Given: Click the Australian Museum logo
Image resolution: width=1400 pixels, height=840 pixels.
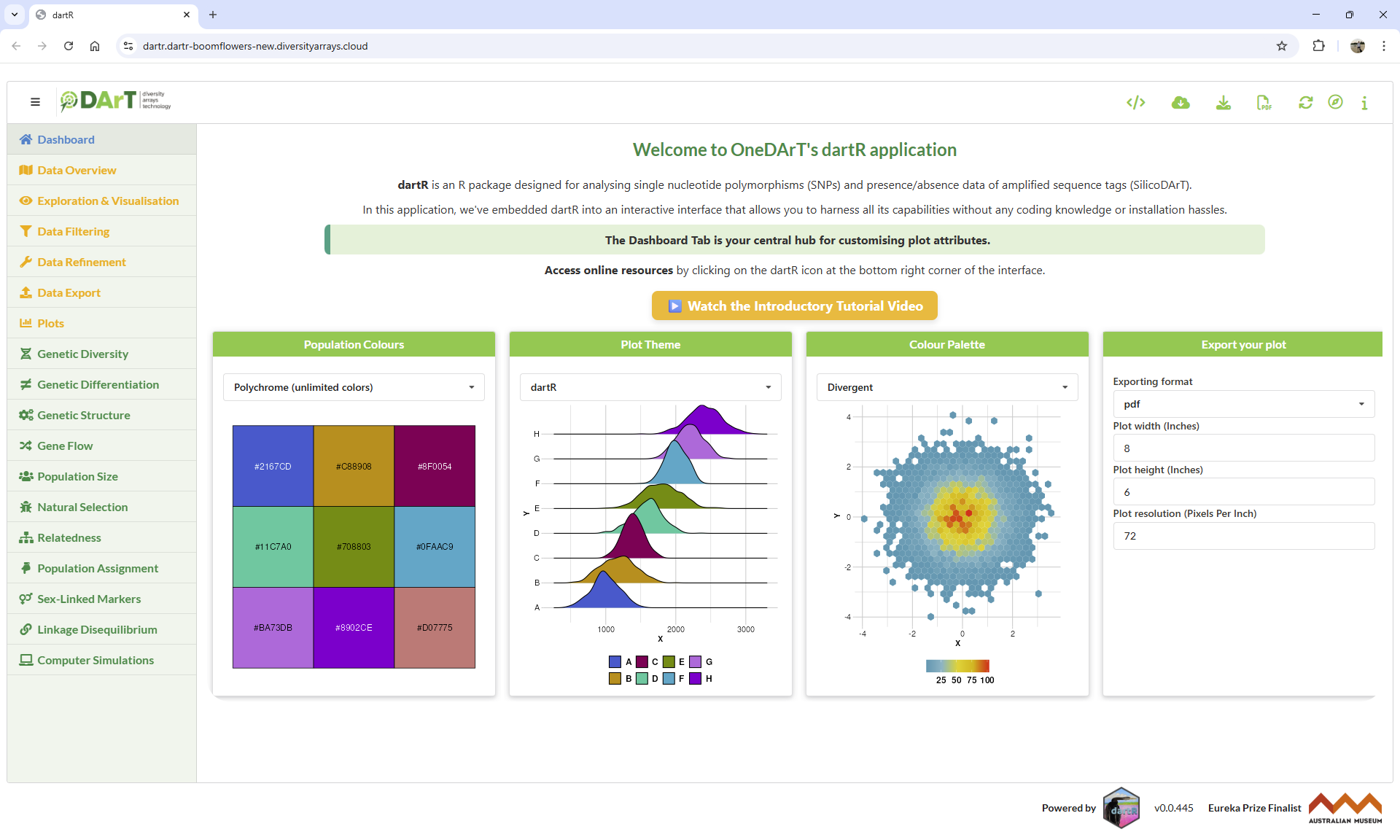Looking at the screenshot, I should coord(1345,808).
